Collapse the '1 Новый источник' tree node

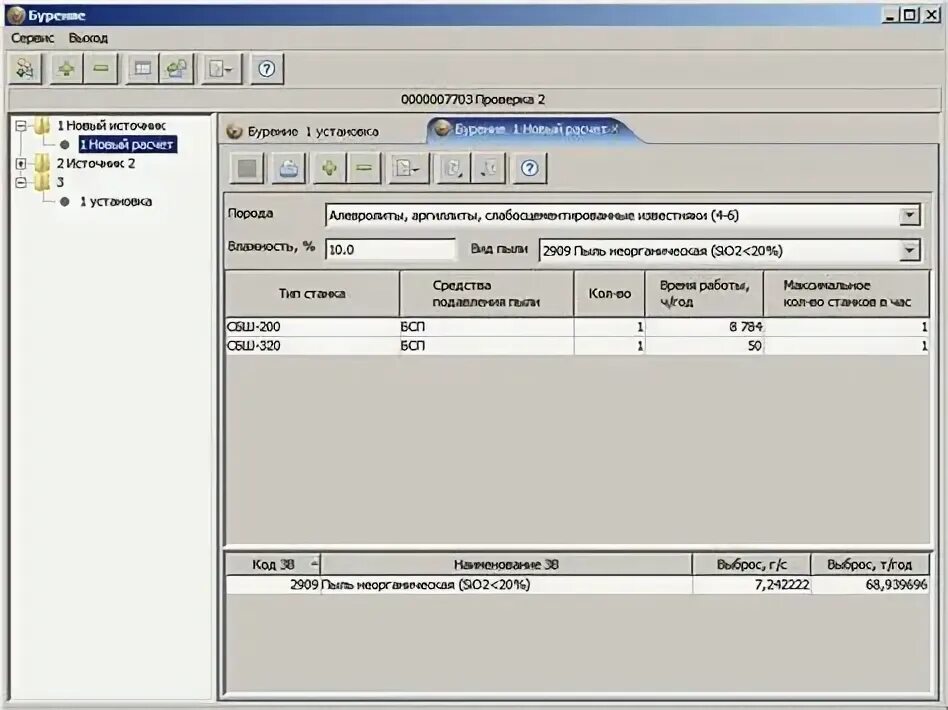21,126
